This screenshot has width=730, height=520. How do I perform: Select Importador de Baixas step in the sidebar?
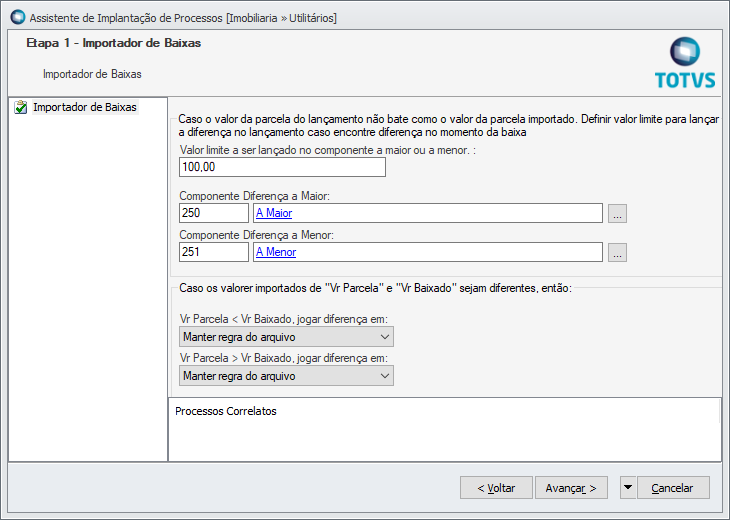(85, 107)
